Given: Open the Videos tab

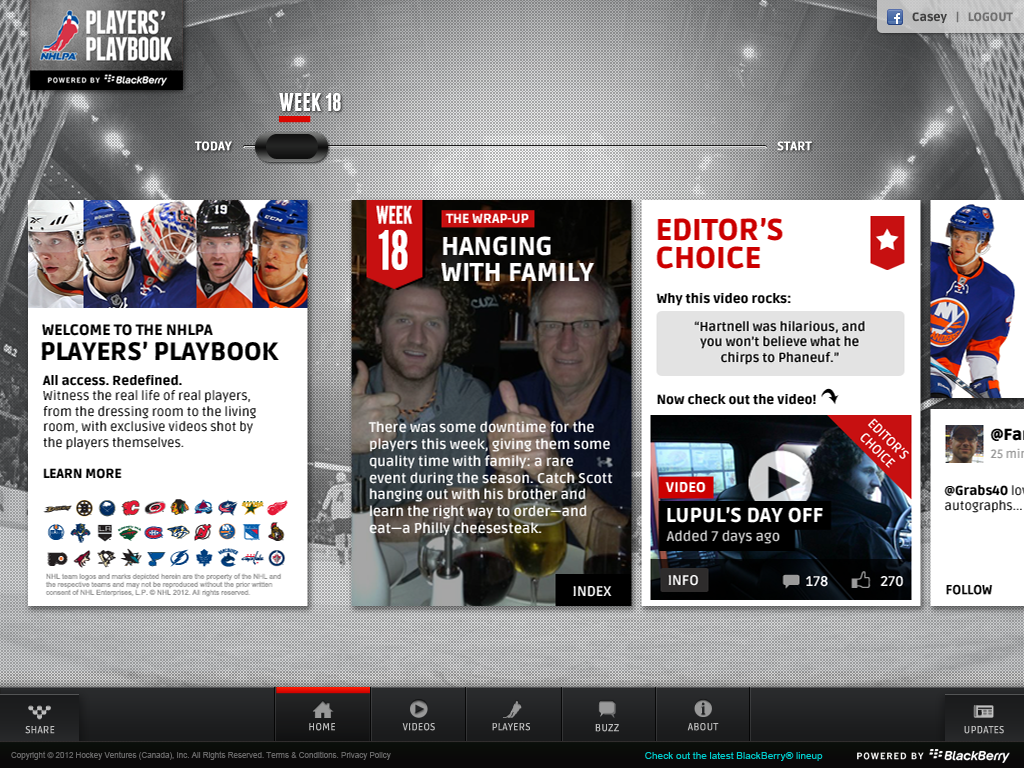Looking at the screenshot, I should point(419,716).
